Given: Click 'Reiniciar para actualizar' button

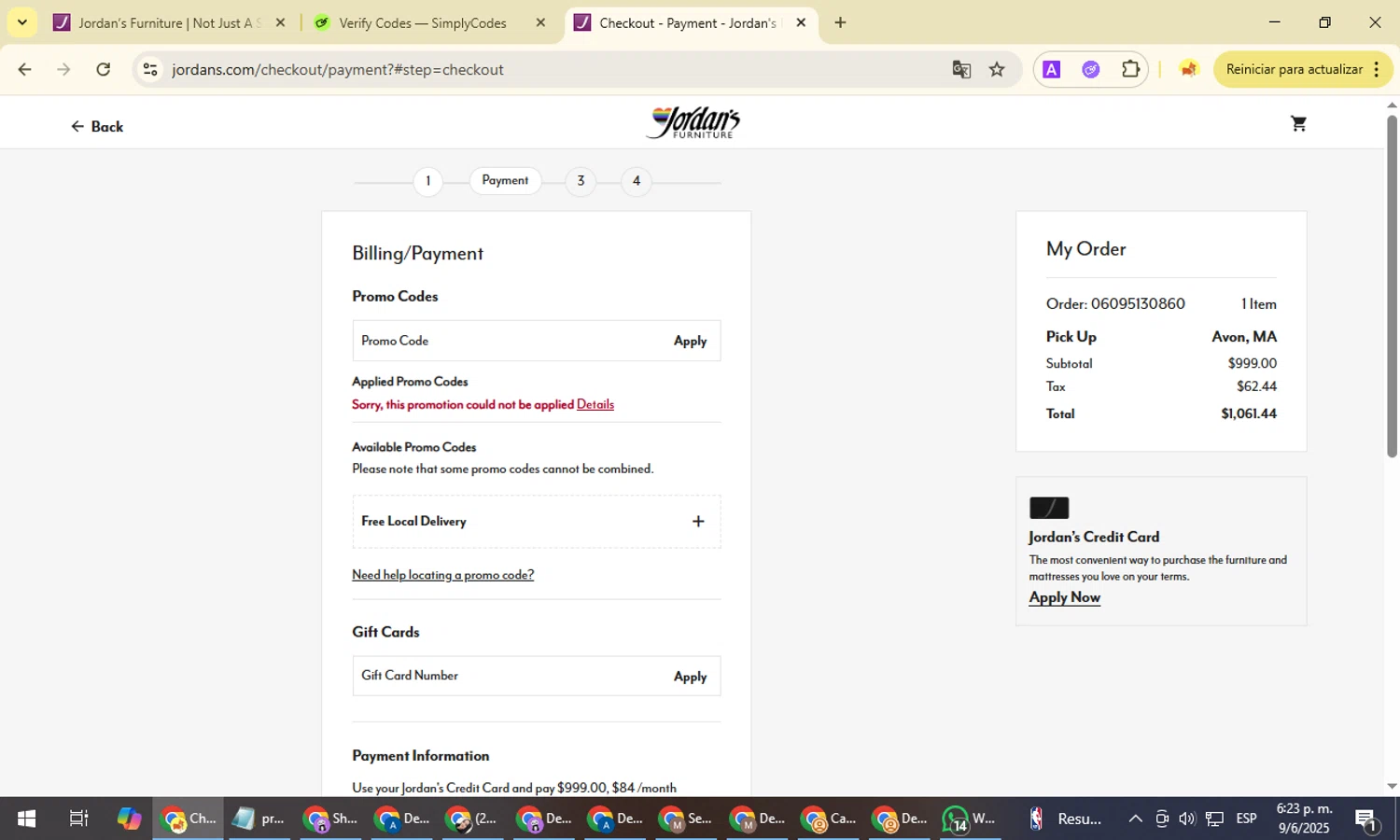Looking at the screenshot, I should [x=1294, y=69].
